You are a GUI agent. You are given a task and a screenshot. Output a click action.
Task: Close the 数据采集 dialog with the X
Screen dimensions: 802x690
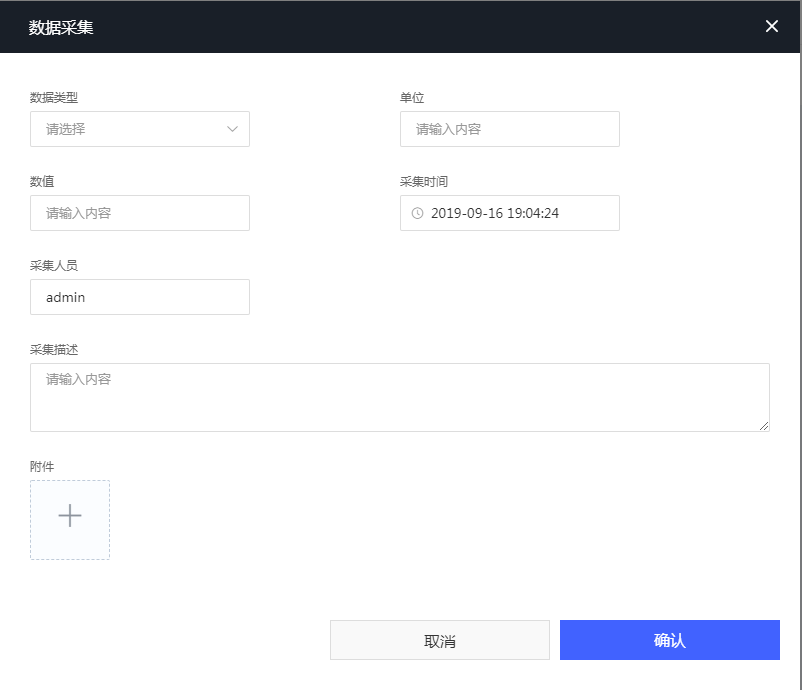[x=771, y=26]
